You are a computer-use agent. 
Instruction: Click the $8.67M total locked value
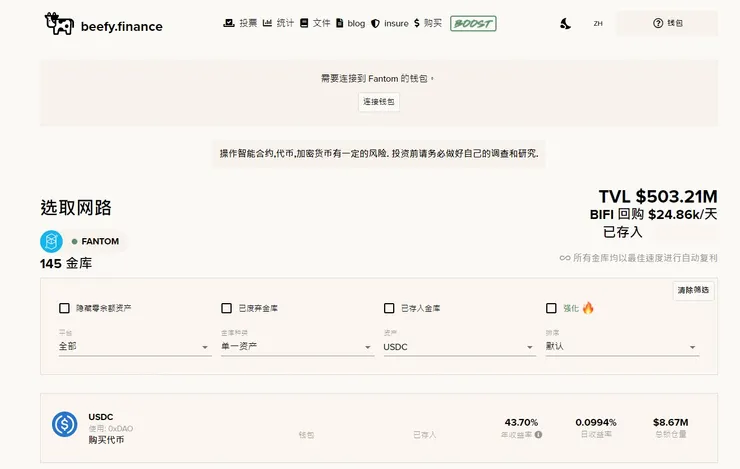pyautogui.click(x=671, y=422)
